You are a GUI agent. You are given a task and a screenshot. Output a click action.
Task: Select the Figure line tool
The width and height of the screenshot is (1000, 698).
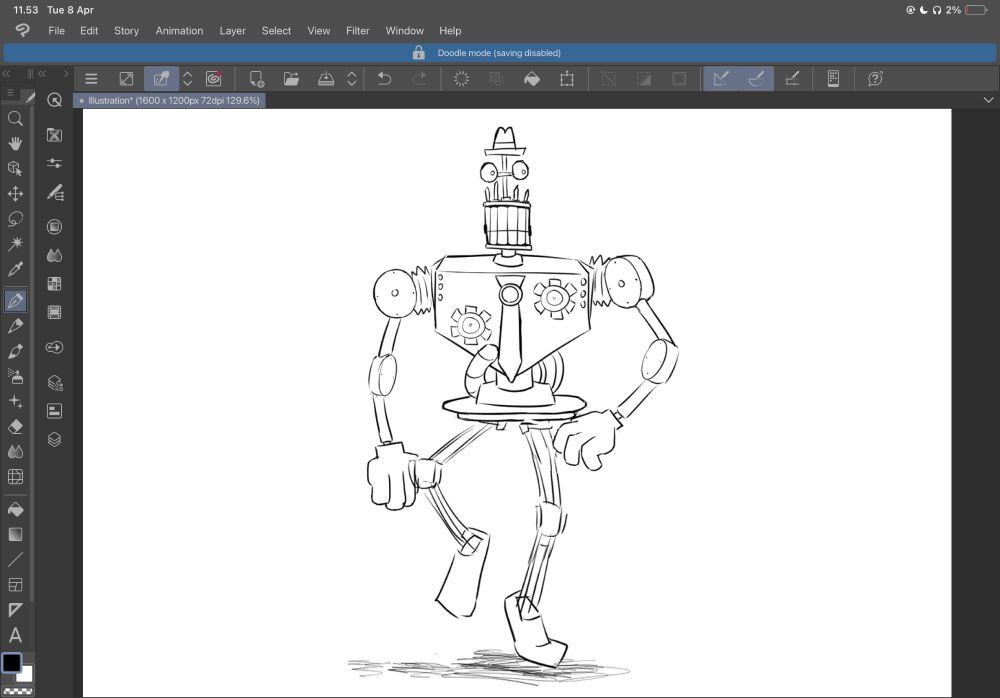point(15,560)
